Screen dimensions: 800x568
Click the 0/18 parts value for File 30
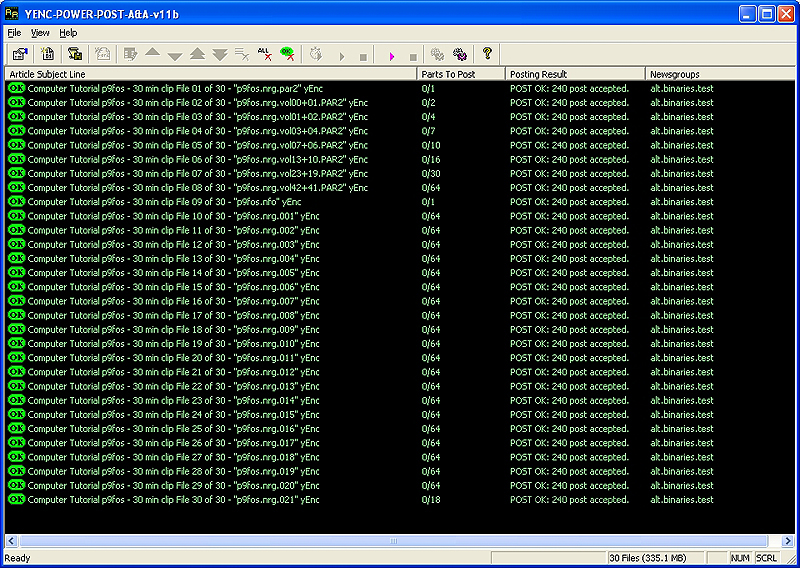click(431, 500)
